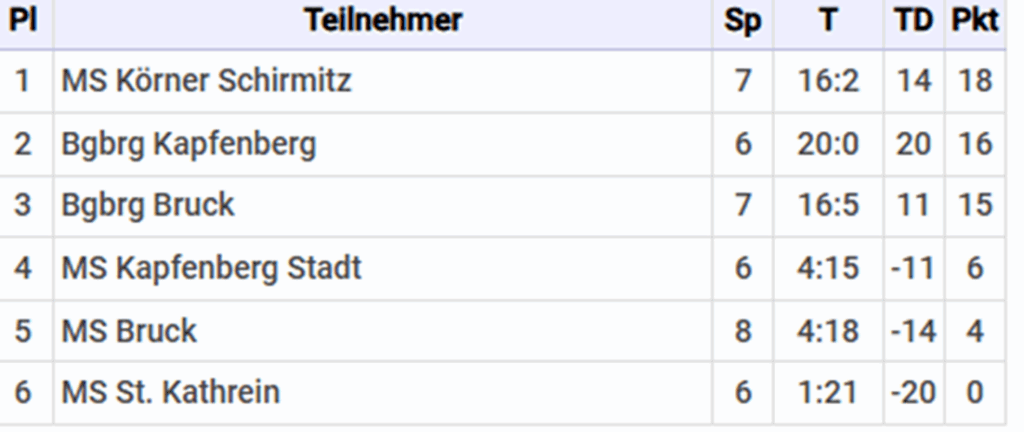Click the Pkt column header
Viewport: 1024px width, 432px height.
tap(974, 20)
